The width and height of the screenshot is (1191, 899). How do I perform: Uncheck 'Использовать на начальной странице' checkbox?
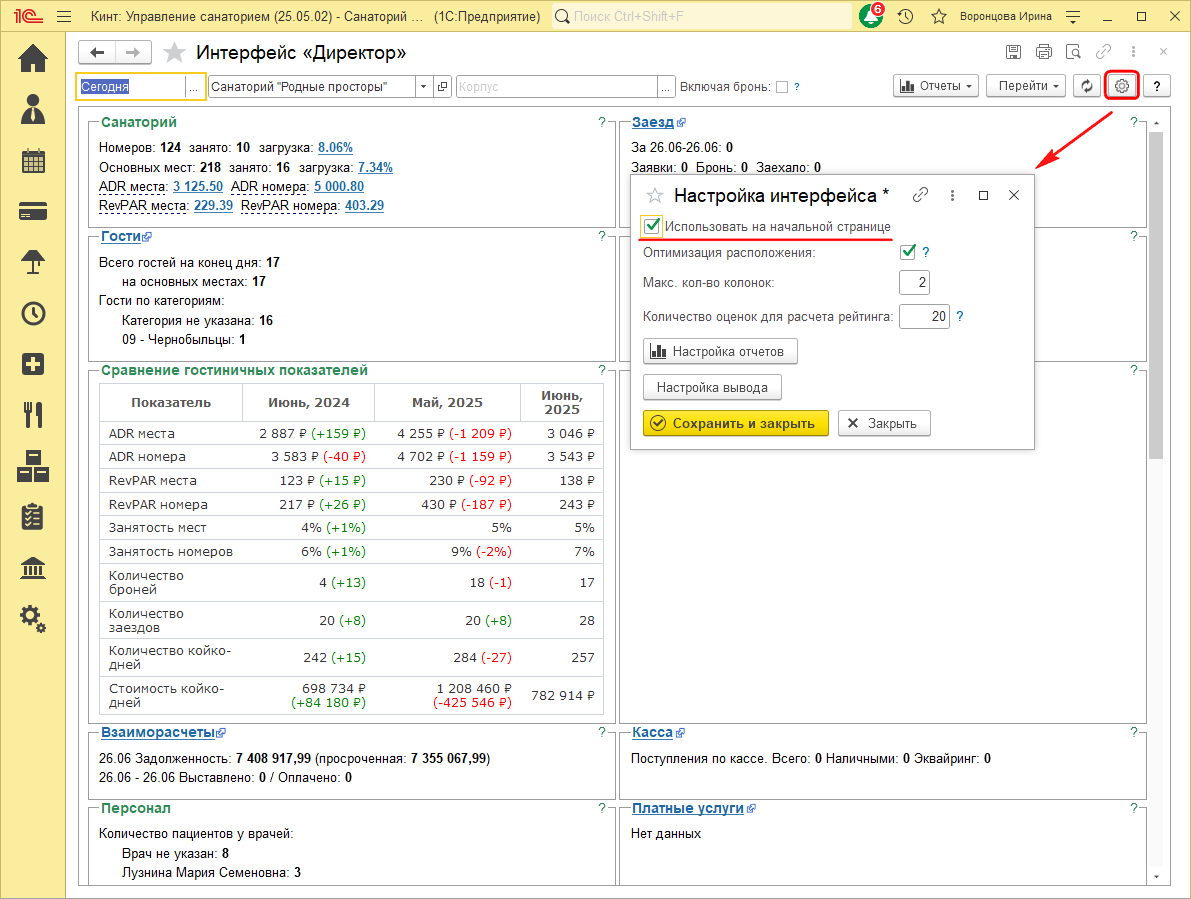click(652, 226)
